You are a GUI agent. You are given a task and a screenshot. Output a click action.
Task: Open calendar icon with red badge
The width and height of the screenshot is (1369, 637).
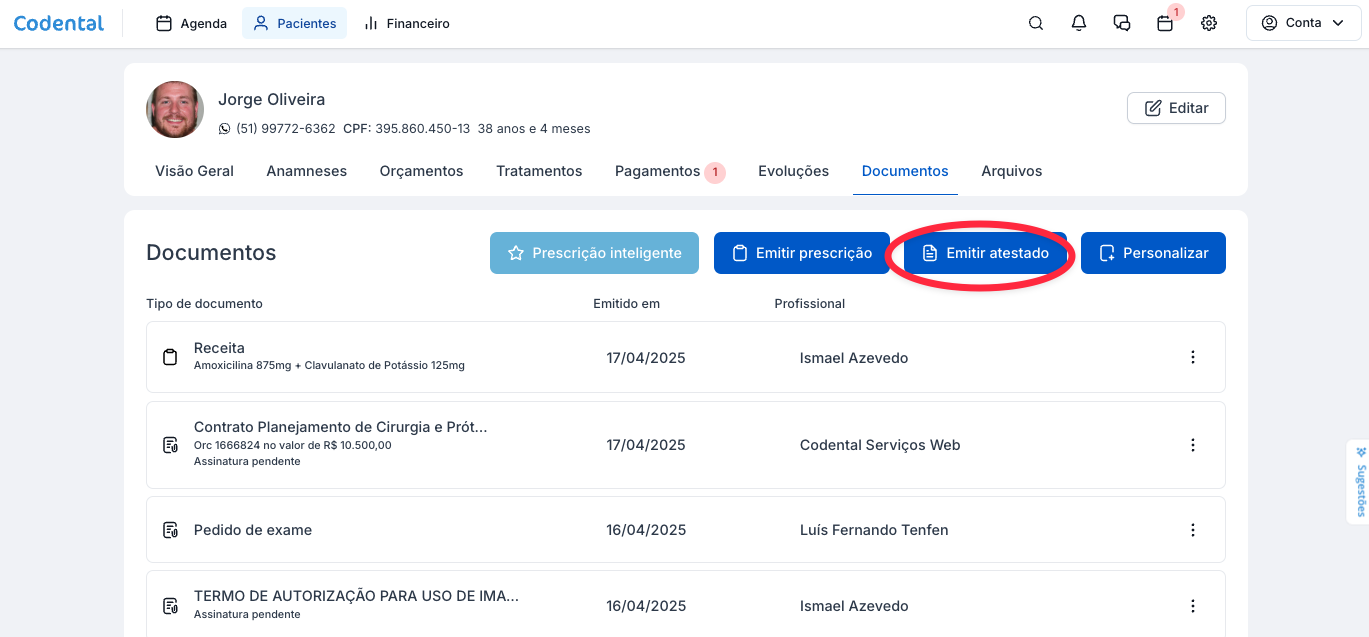[1165, 23]
